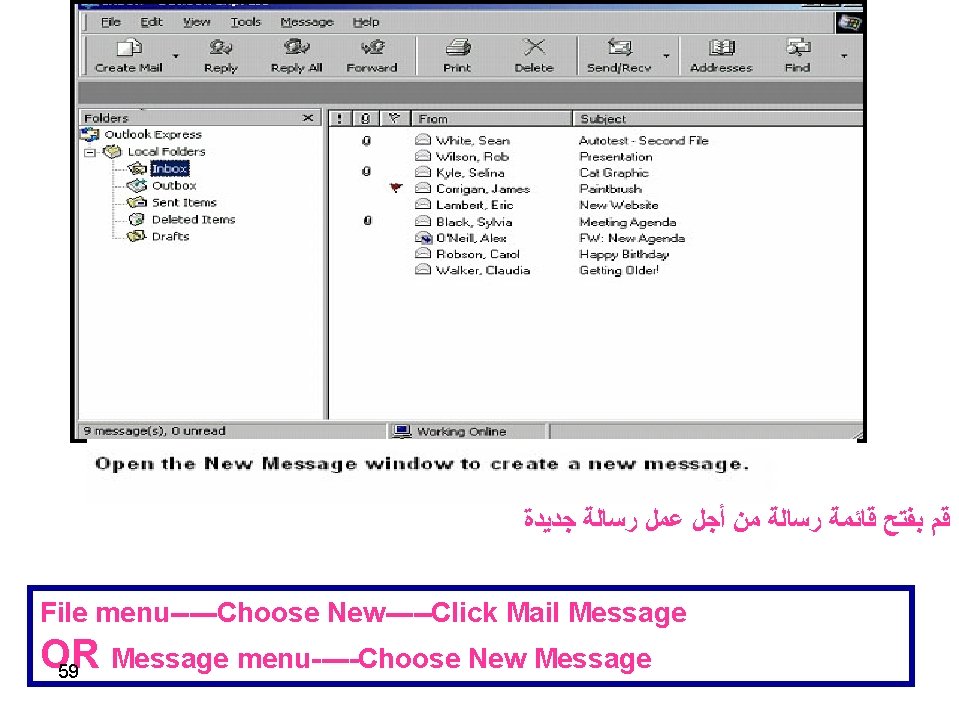Sort by the priority column header

click(x=341, y=119)
